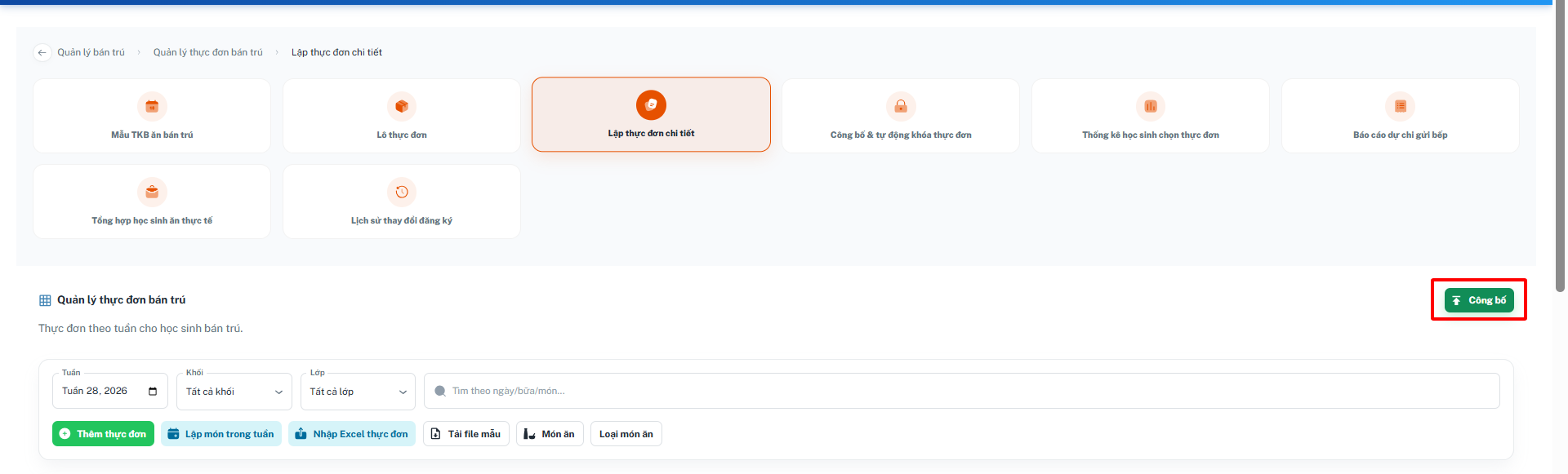Open Lịch sử thay đổi đăng ký clock icon
This screenshot has width=1568, height=474.
[402, 192]
